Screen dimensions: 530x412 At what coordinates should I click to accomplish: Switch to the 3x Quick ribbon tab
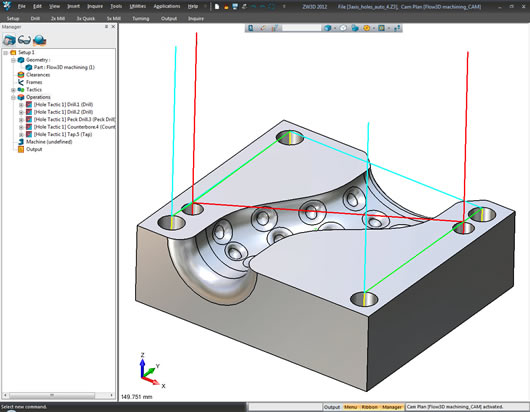[x=86, y=19]
